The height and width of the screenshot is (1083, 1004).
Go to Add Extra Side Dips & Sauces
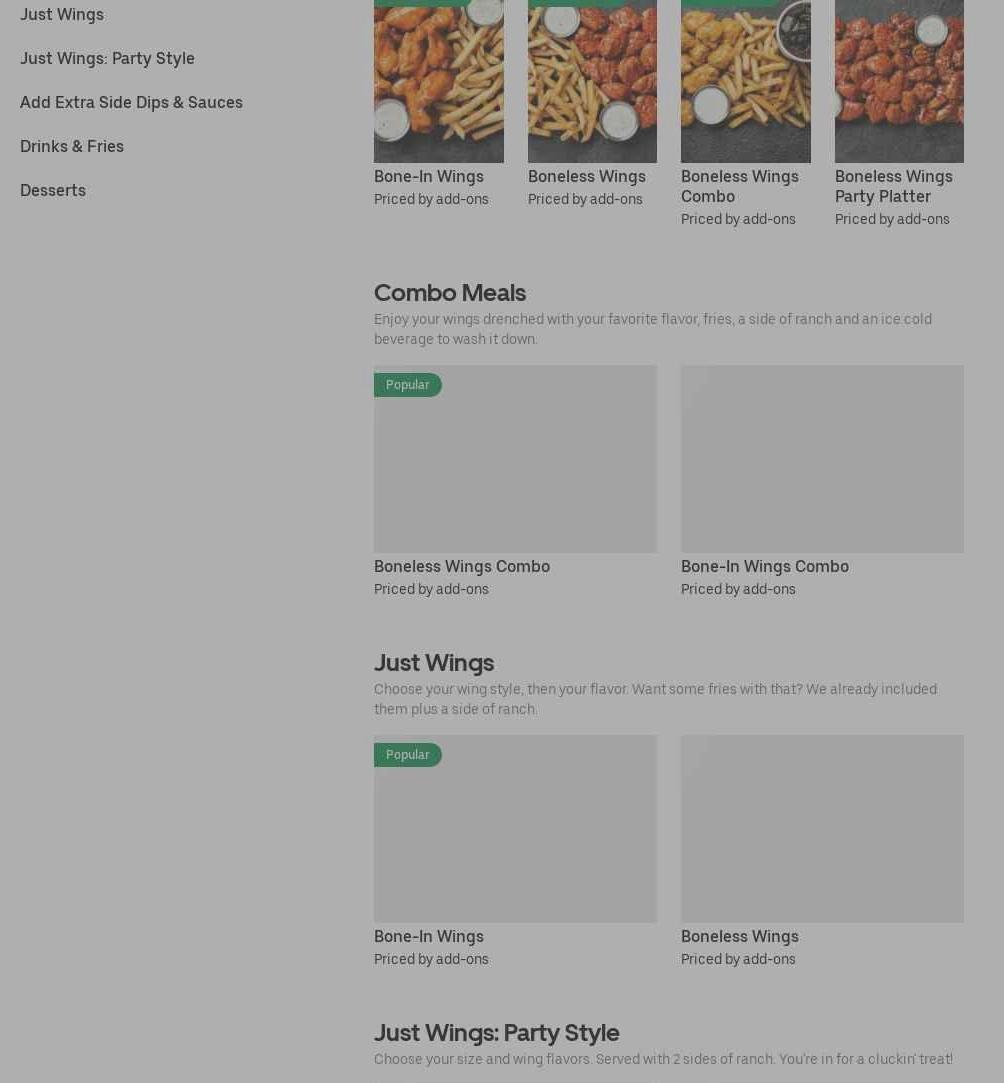131,102
